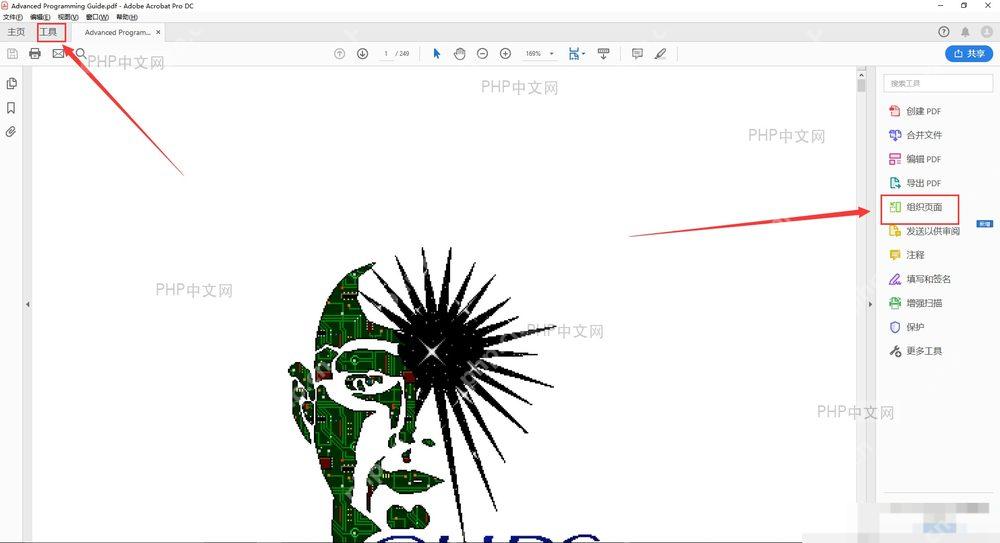
Task: Open 窗口(W) menu
Action: (97, 17)
